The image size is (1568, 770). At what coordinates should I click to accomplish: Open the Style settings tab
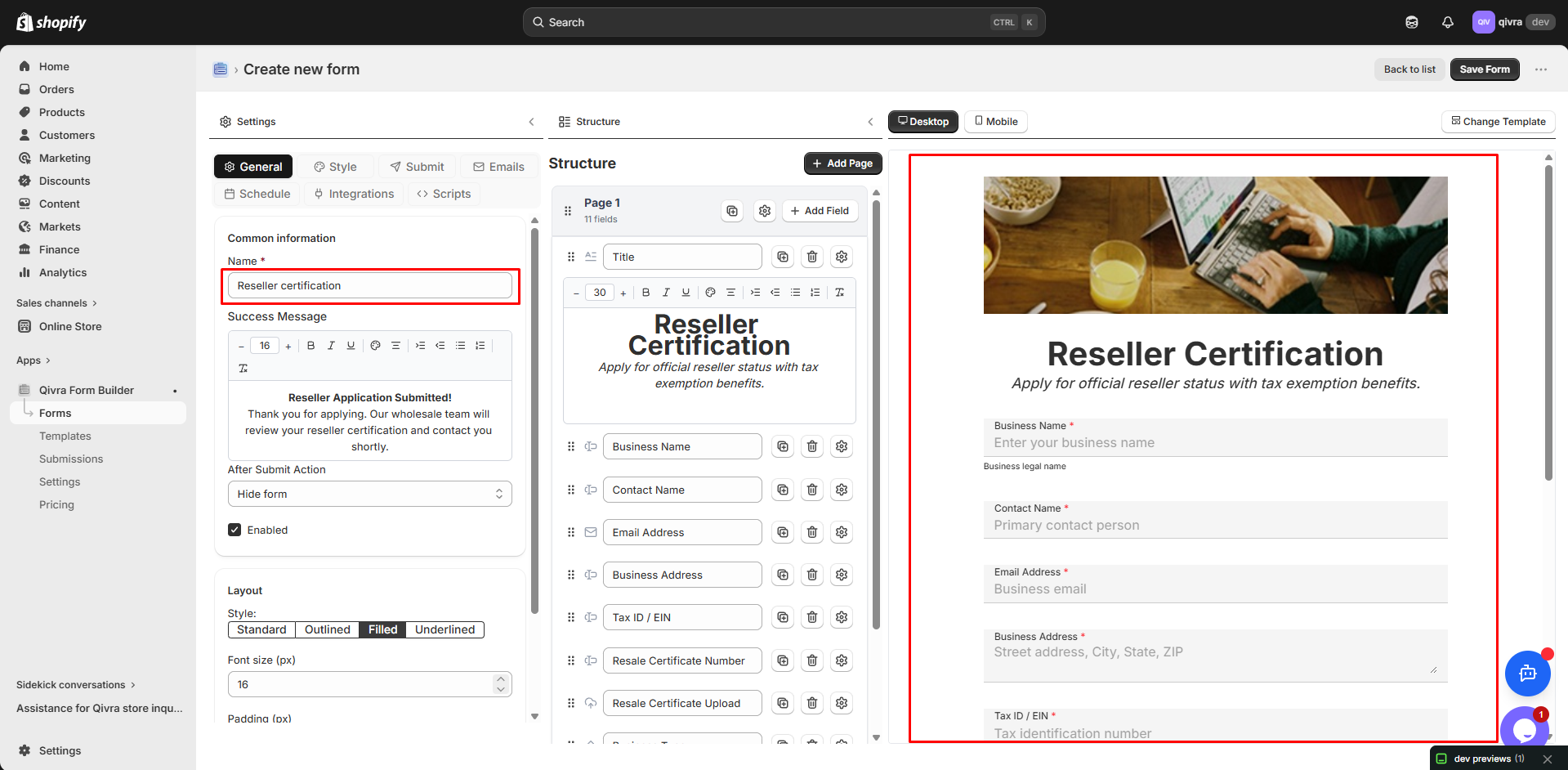pos(335,167)
